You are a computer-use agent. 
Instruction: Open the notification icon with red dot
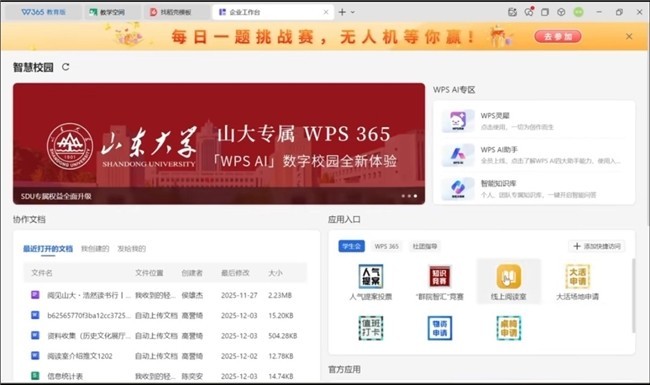tap(529, 12)
